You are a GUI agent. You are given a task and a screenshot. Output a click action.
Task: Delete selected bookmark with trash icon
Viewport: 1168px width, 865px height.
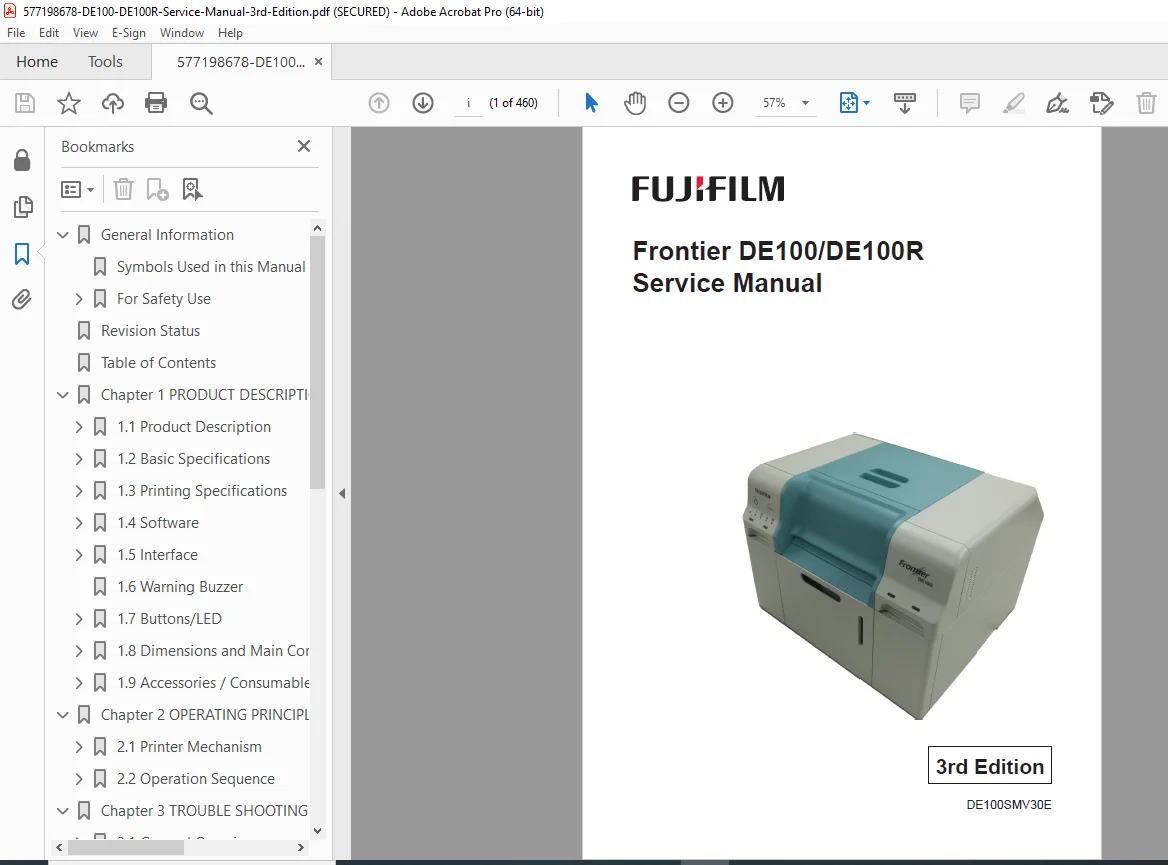[x=123, y=189]
